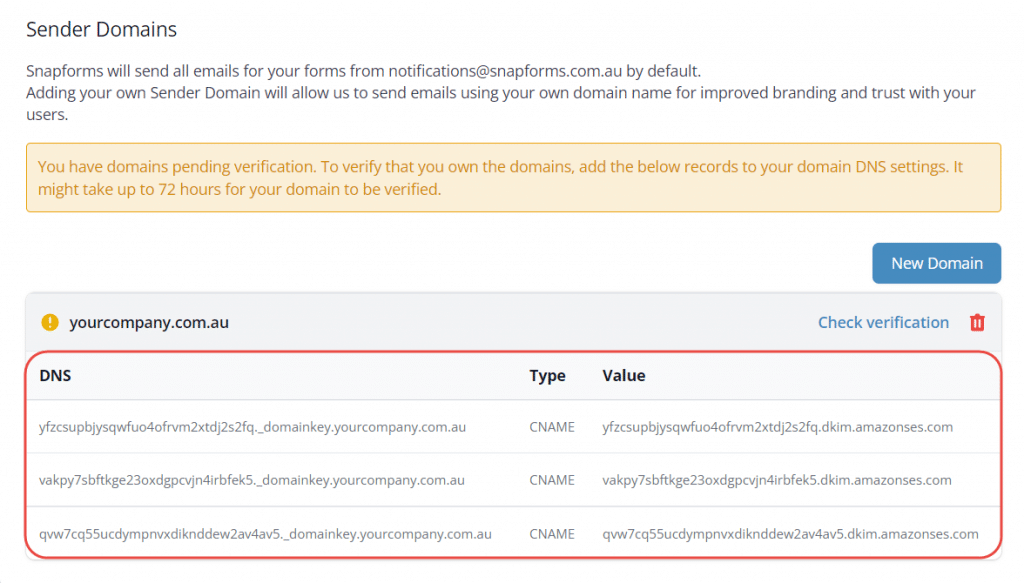1024x583 pixels.
Task: Click the orange pending verification notice
Action: [x=512, y=177]
